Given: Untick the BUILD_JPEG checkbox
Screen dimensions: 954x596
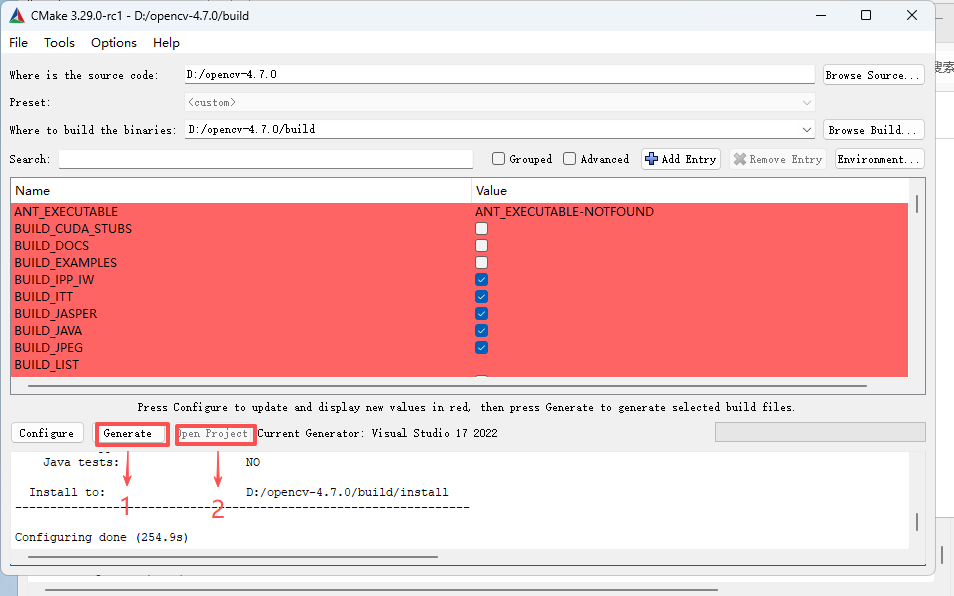Looking at the screenshot, I should [x=481, y=348].
